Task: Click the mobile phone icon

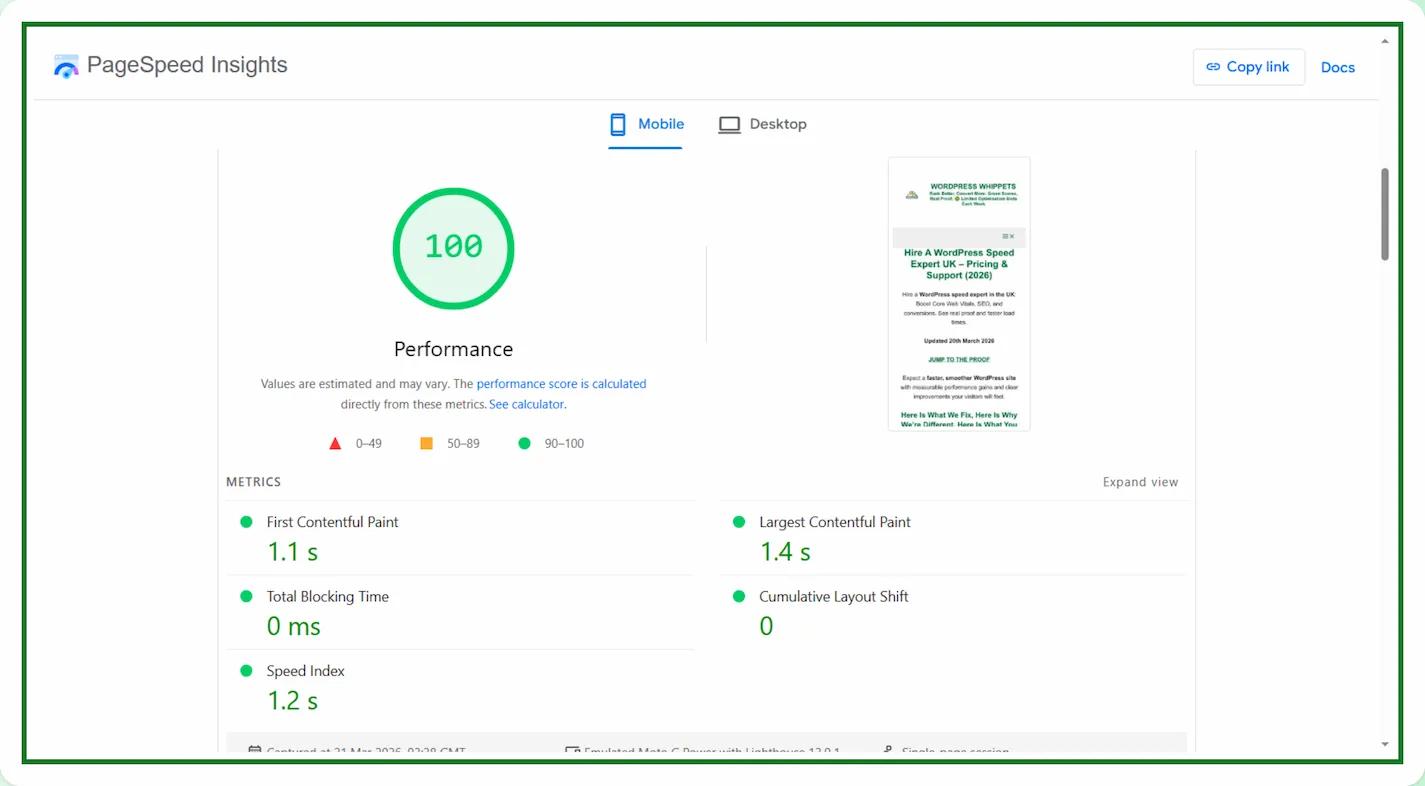Action: [618, 124]
